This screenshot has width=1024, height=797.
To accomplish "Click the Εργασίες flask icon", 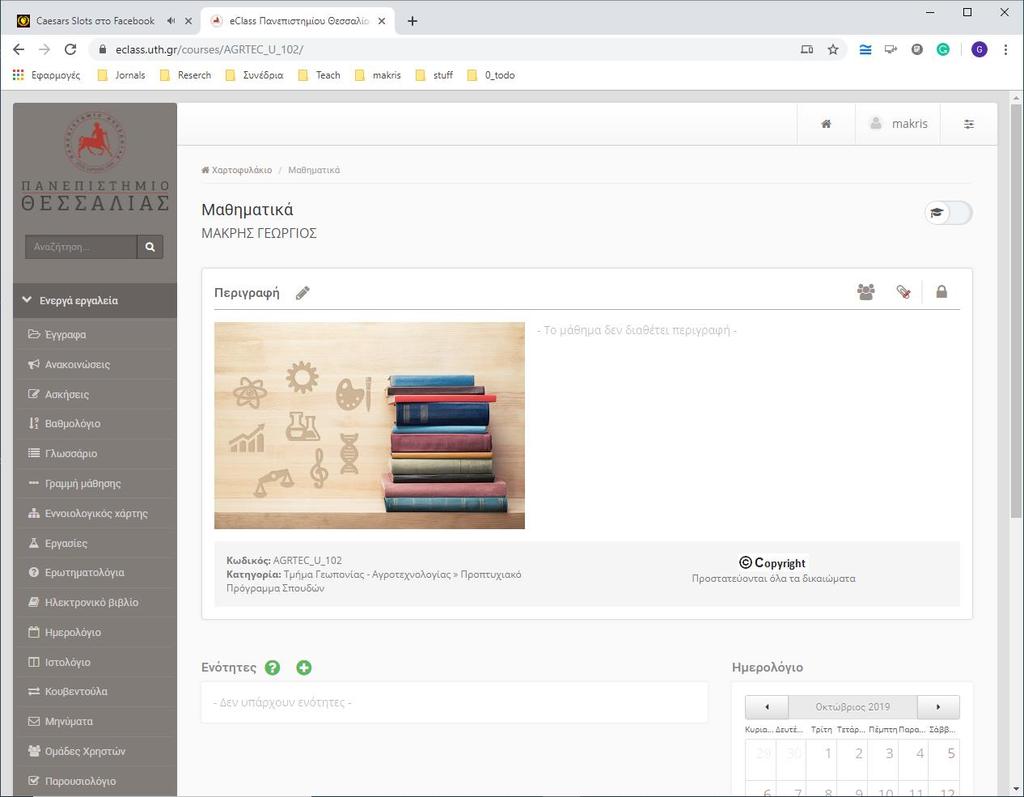I will (x=34, y=543).
